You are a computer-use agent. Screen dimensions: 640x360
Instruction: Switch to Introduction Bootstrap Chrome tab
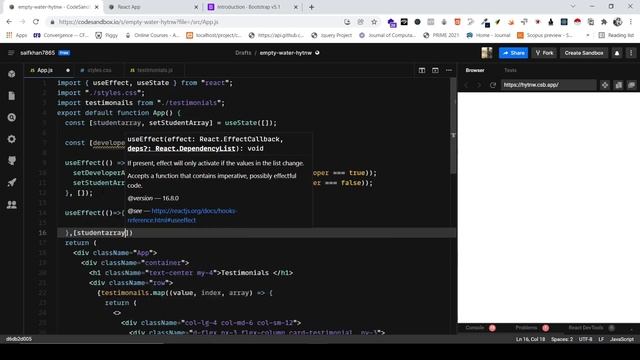(x=251, y=7)
